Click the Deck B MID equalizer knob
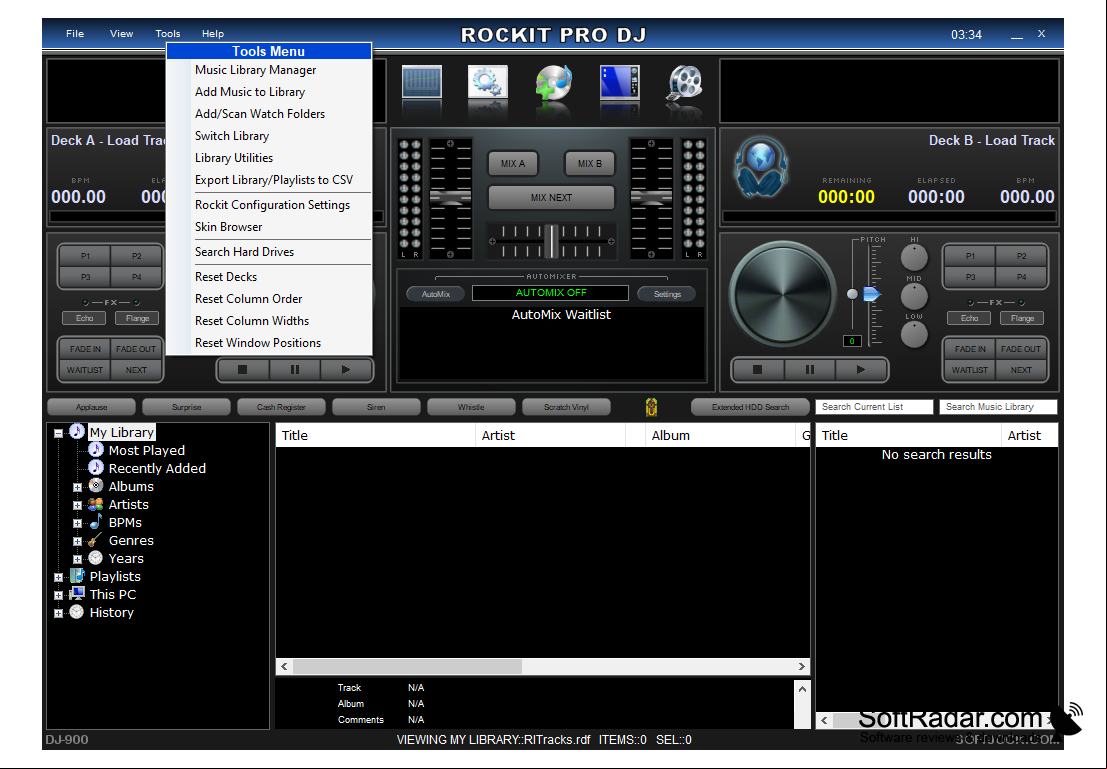1107x769 pixels. pyautogui.click(x=914, y=296)
